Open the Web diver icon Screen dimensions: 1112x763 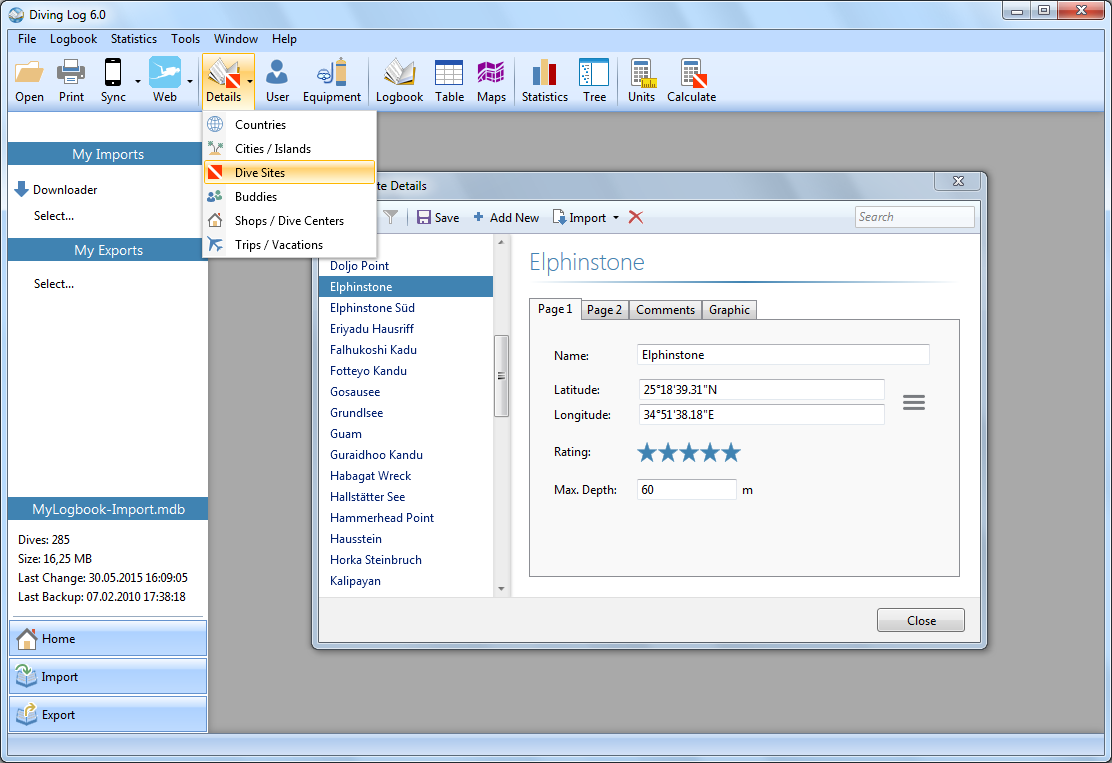(x=165, y=72)
